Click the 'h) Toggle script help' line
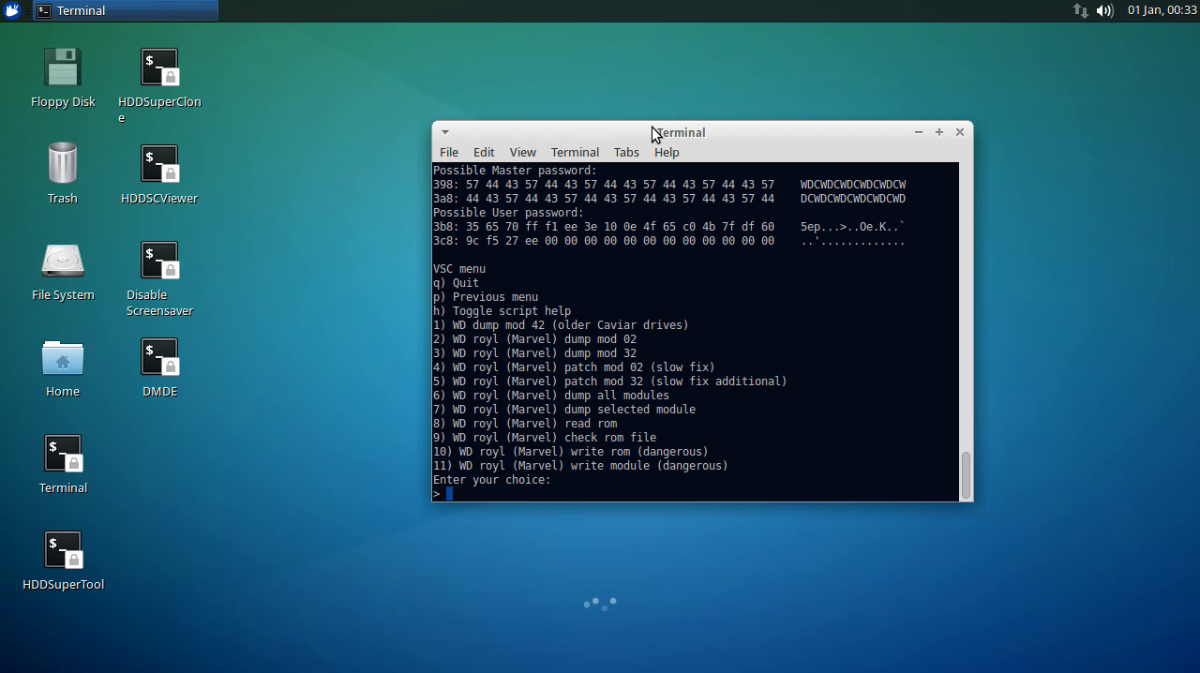Viewport: 1200px width, 673px height. 502,311
